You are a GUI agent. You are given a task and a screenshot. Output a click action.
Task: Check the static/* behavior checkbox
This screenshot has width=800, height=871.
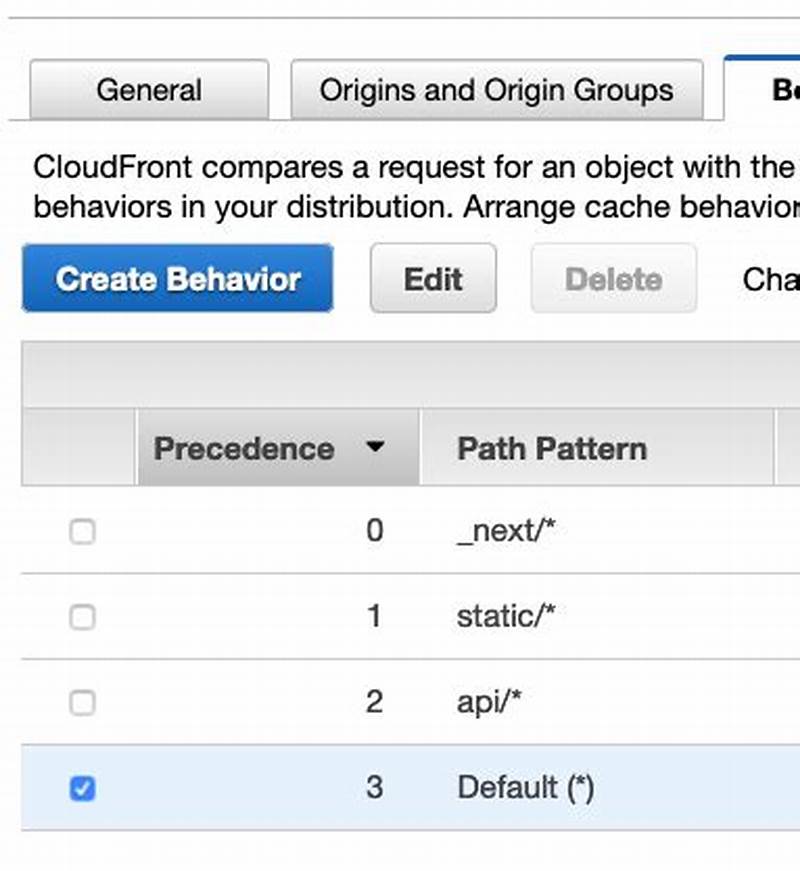(x=80, y=616)
